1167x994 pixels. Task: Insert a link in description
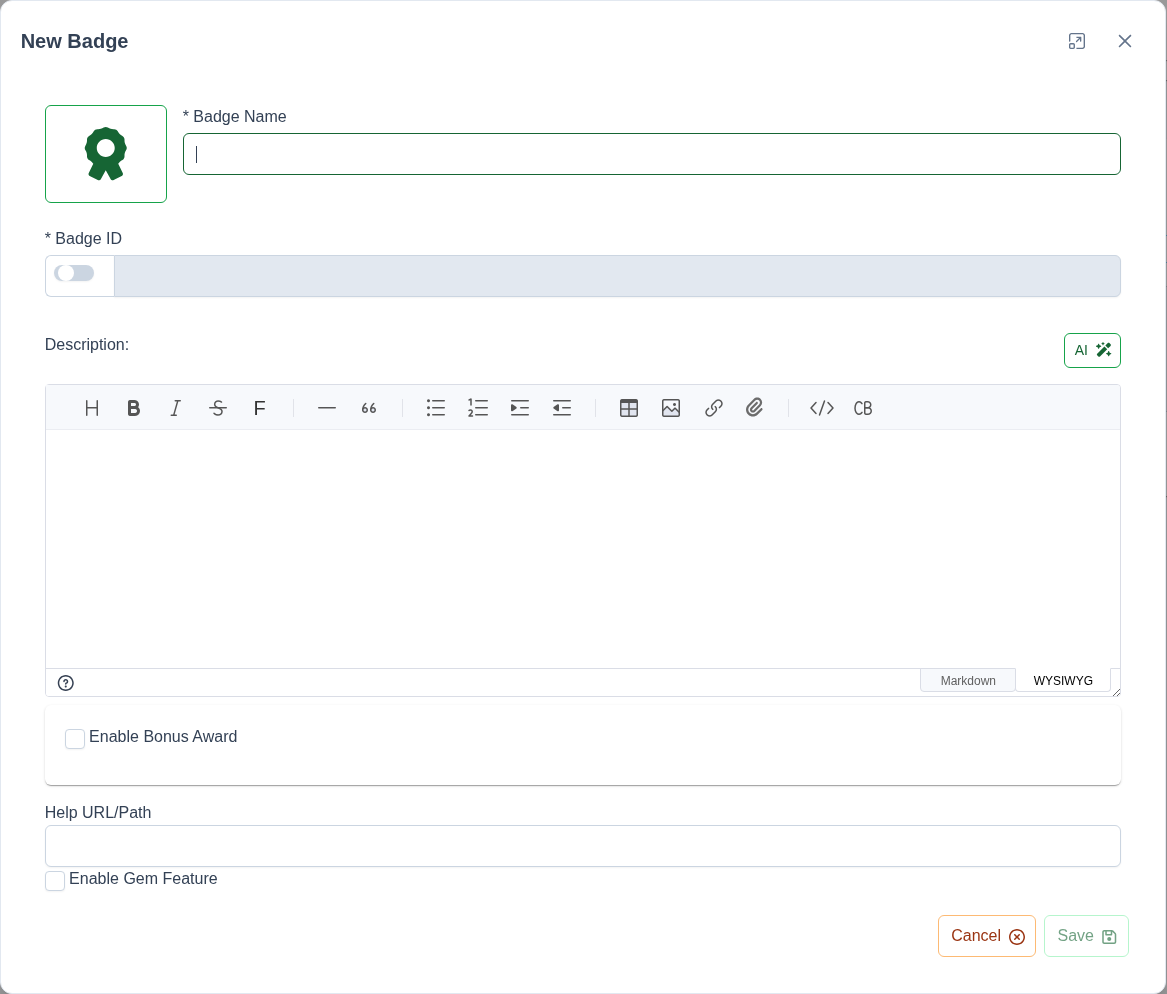713,408
